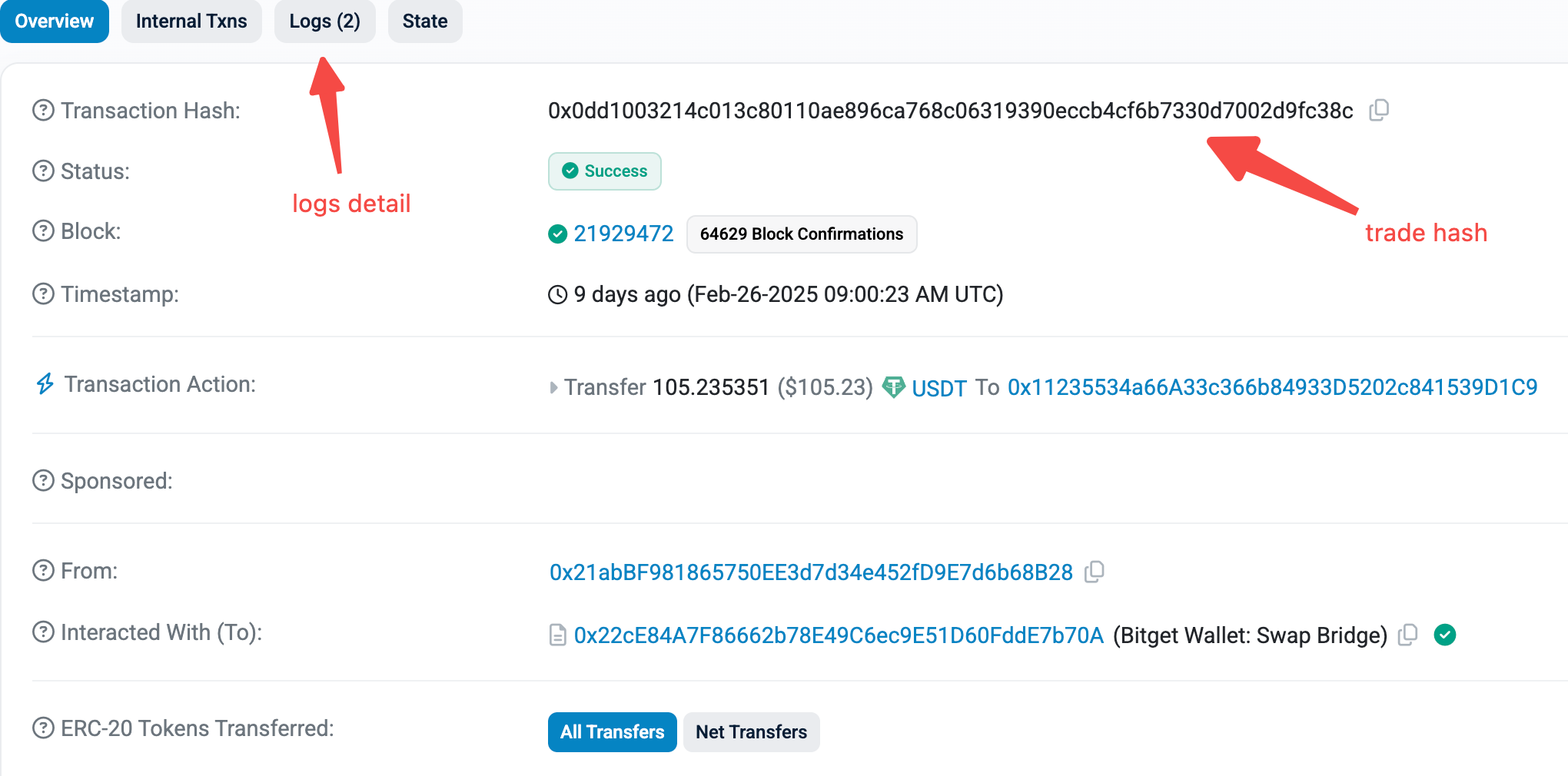Screen dimensions: 1568x776
Task: Click the Transaction Hash help icon
Action: (43, 111)
